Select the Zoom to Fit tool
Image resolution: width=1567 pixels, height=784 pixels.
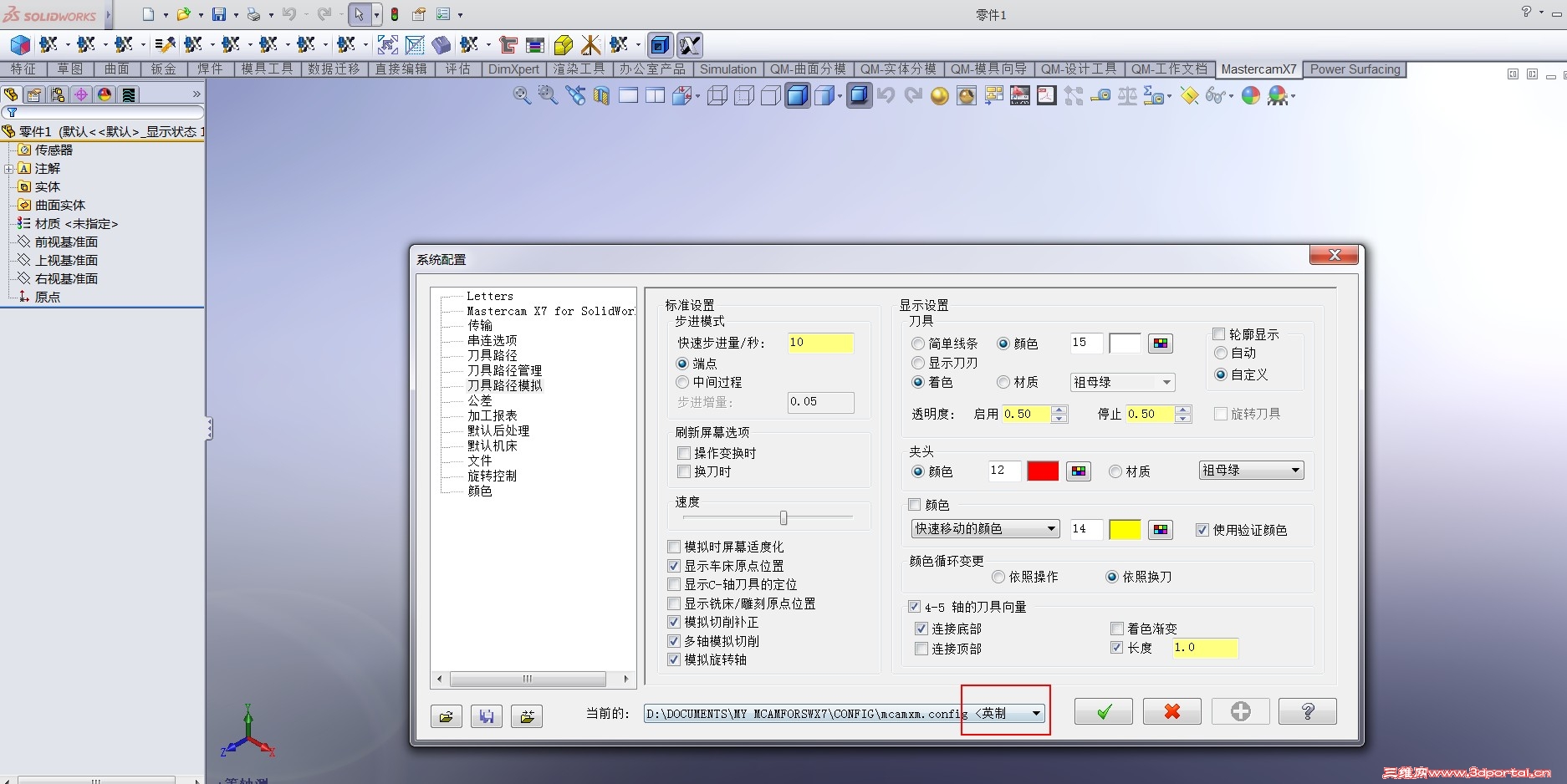coord(522,95)
